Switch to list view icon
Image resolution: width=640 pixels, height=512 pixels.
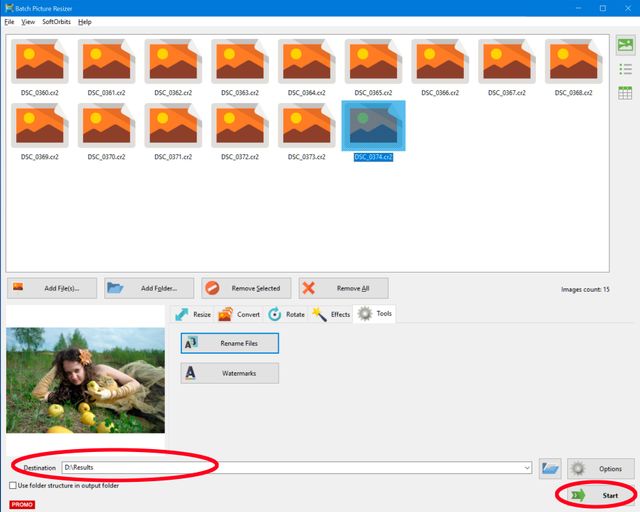tap(625, 69)
